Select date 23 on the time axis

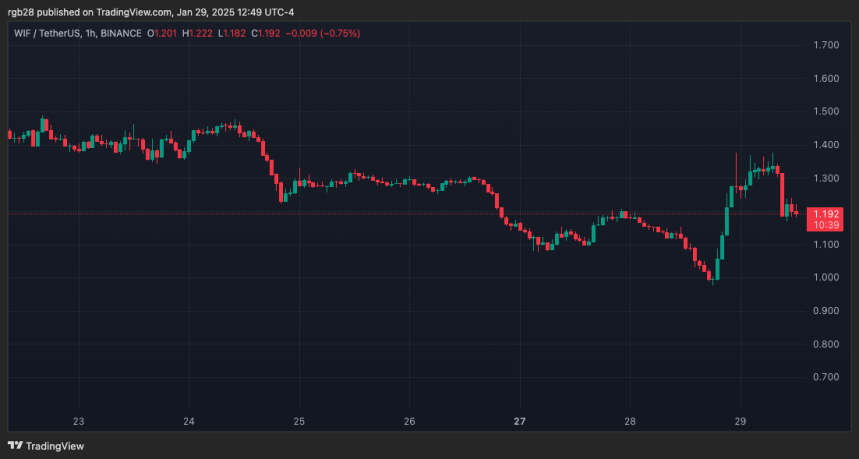point(79,421)
